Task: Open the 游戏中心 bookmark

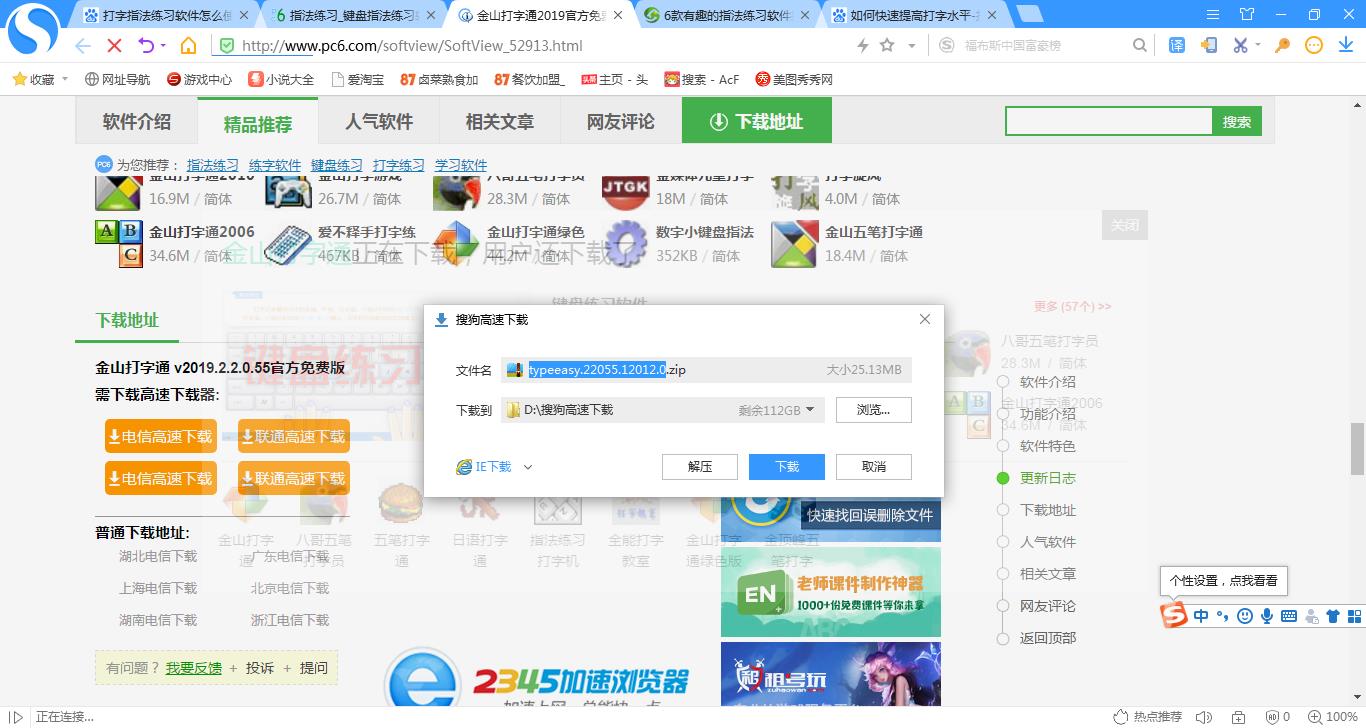Action: click(x=199, y=79)
